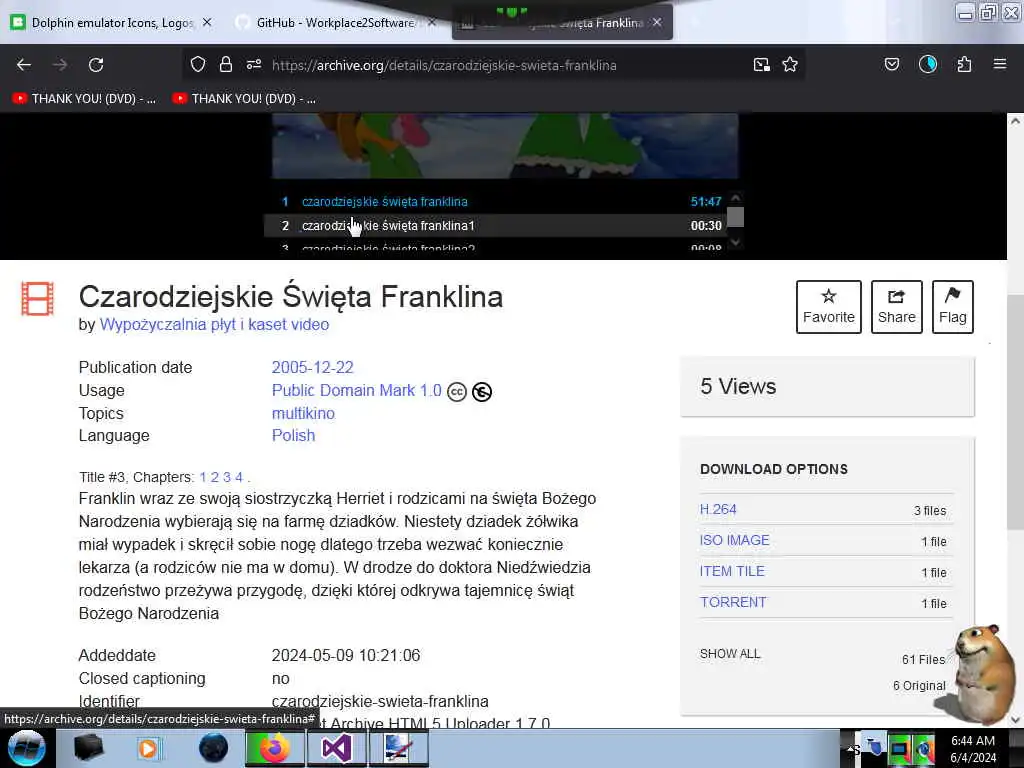Viewport: 1024px width, 768px height.
Task: Open second THANK YOU! (DVD) bookmark
Action: pos(244,99)
